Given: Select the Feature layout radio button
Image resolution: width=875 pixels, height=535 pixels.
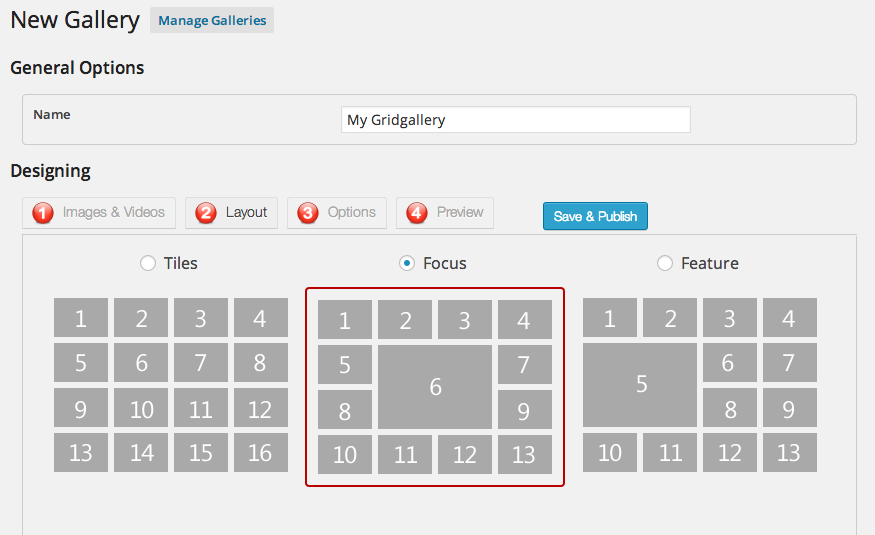Looking at the screenshot, I should 665,263.
